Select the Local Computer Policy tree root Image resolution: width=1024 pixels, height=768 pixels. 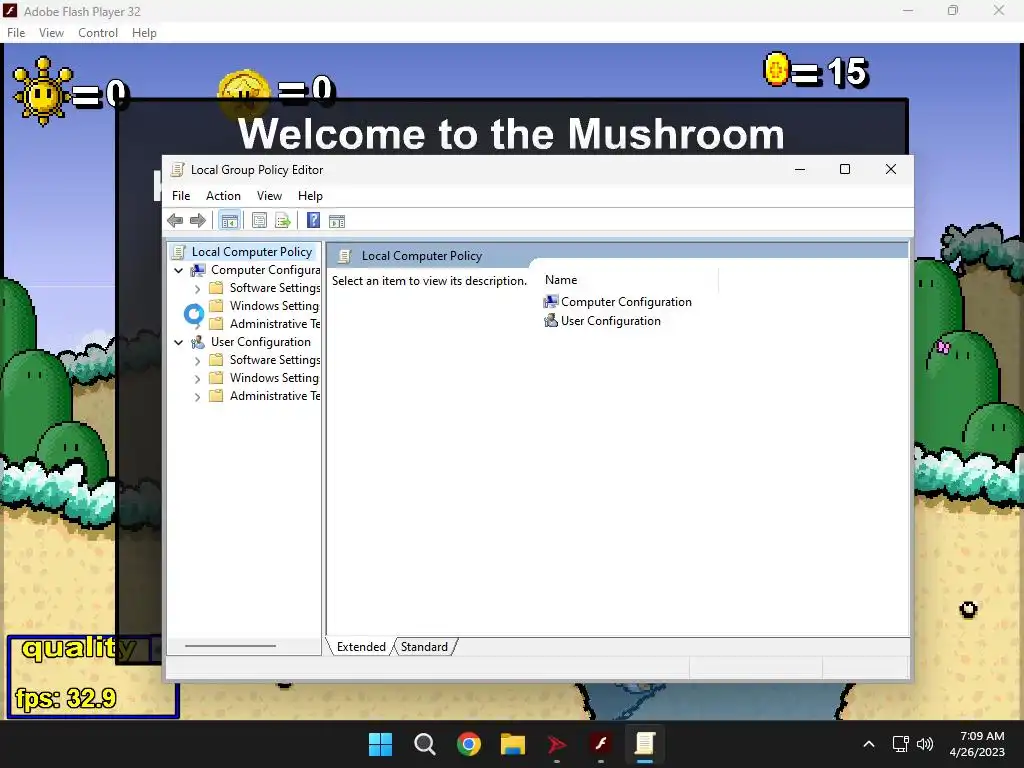tap(251, 251)
